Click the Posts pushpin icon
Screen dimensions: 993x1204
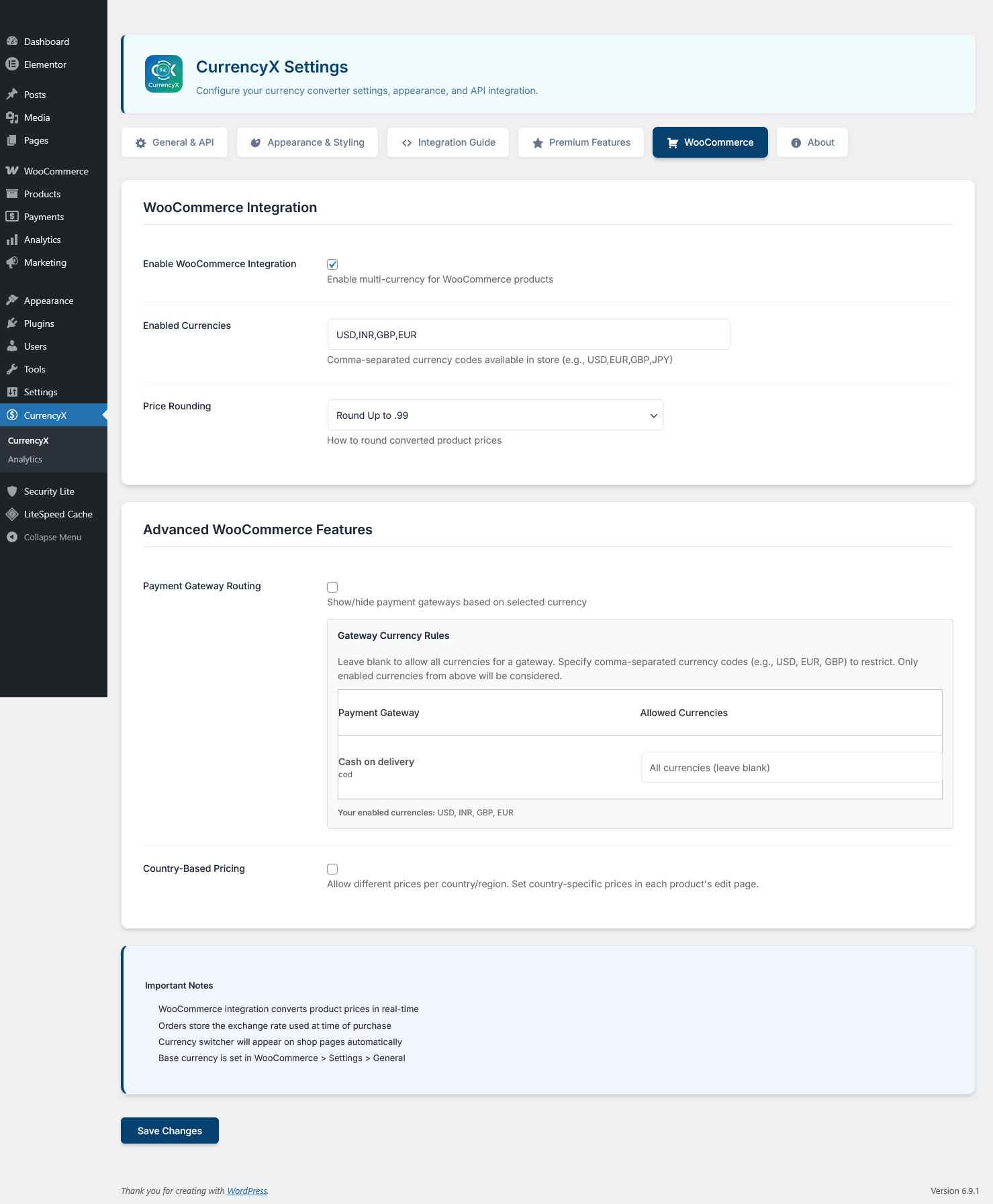[x=12, y=95]
